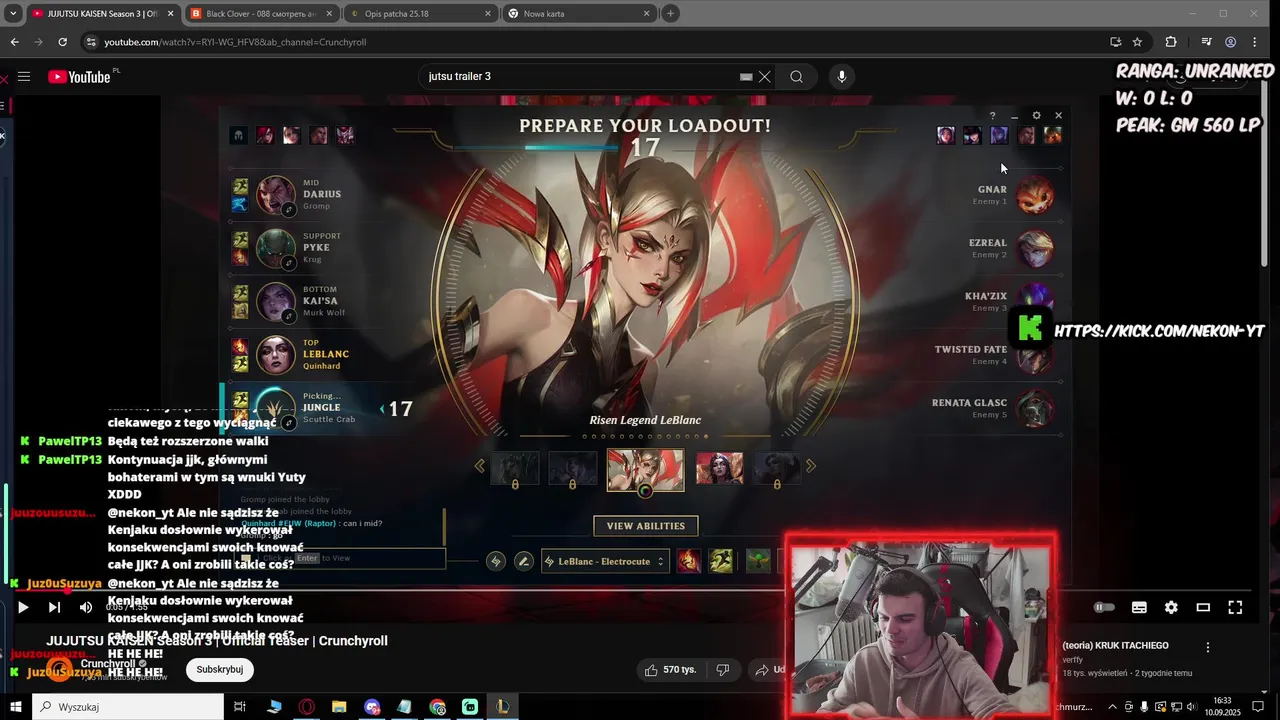Search with YouTube voice microphone
Image resolution: width=1280 pixels, height=720 pixels.
[x=841, y=77]
